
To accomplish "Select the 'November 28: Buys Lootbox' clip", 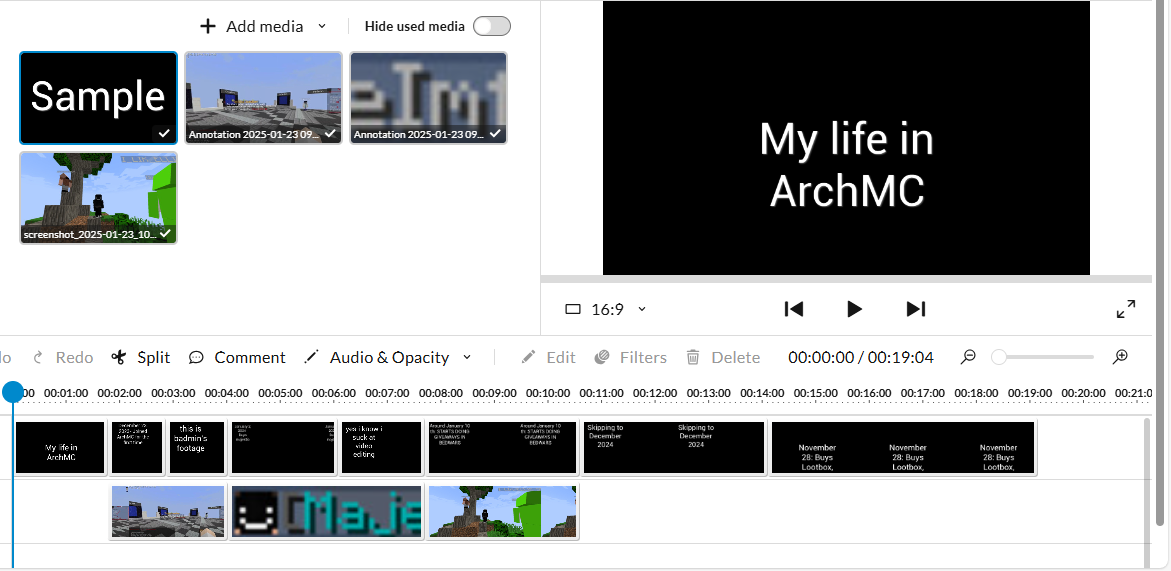I will 903,448.
